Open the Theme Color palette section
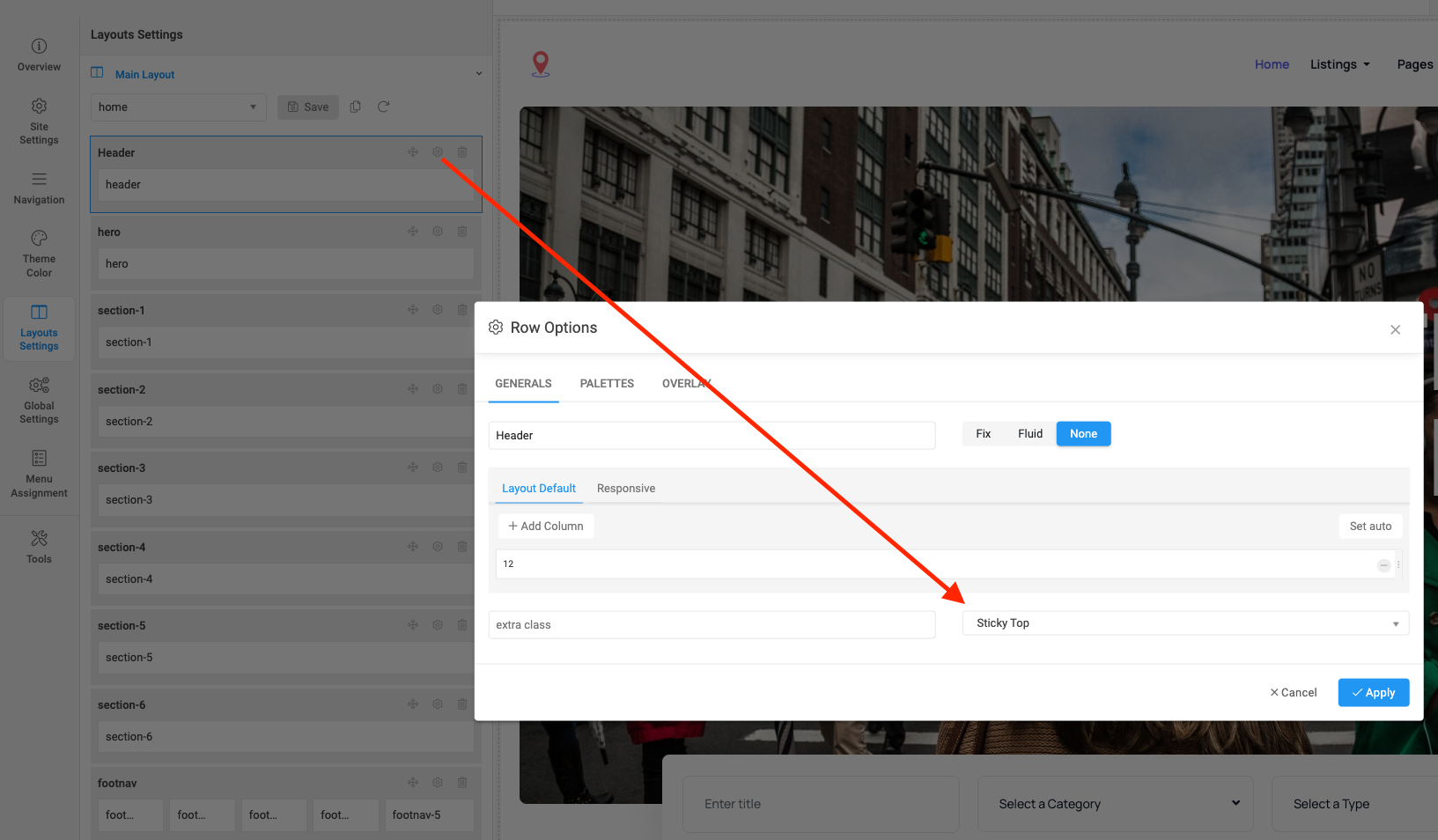The image size is (1438, 840). coord(39,253)
